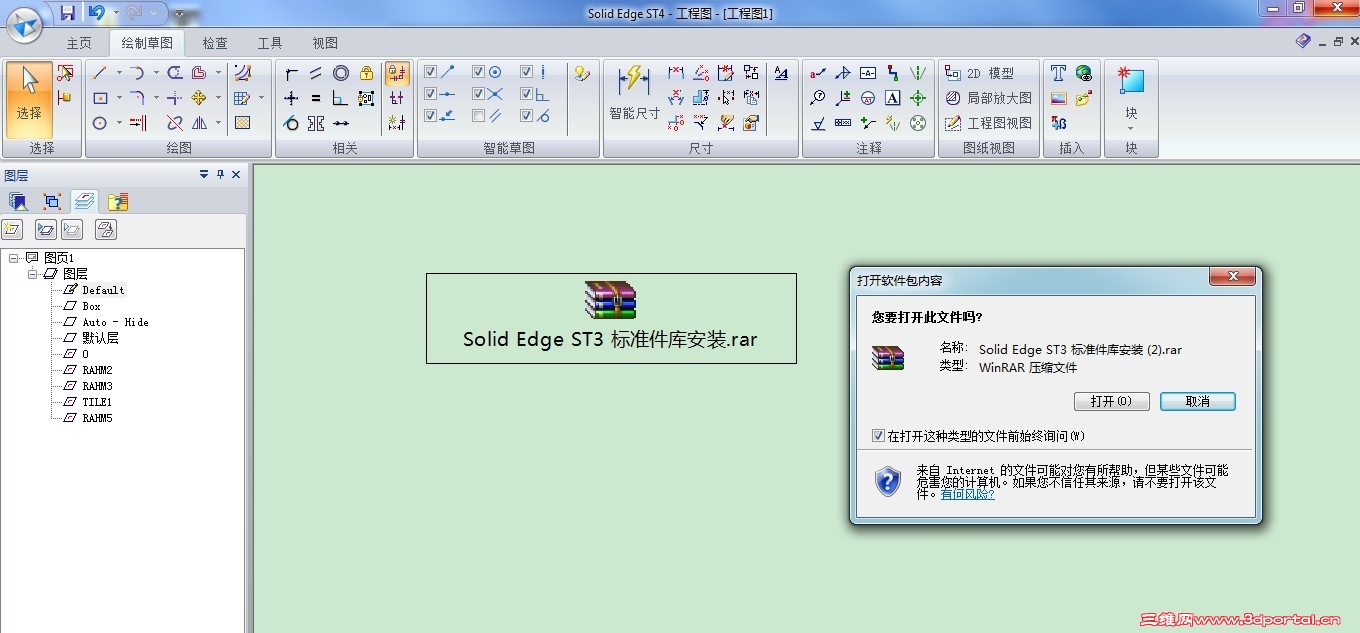Apply the Equal relationship constraint
This screenshot has width=1360, height=633.
coord(316,98)
